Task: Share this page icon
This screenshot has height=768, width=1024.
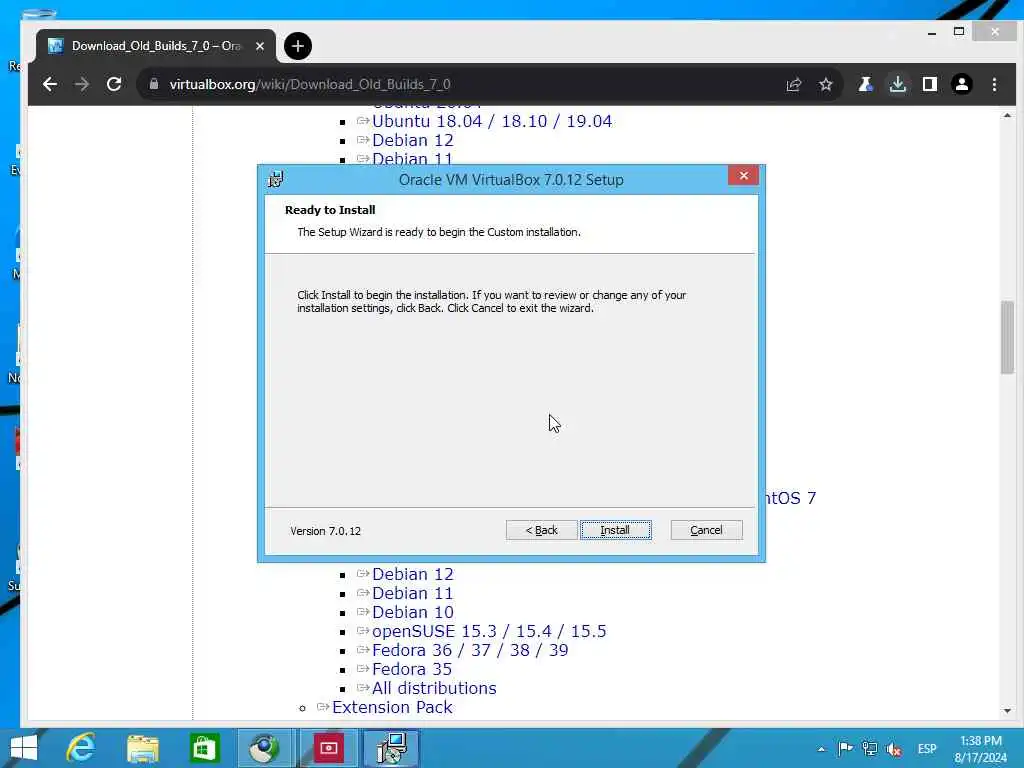Action: pyautogui.click(x=793, y=84)
